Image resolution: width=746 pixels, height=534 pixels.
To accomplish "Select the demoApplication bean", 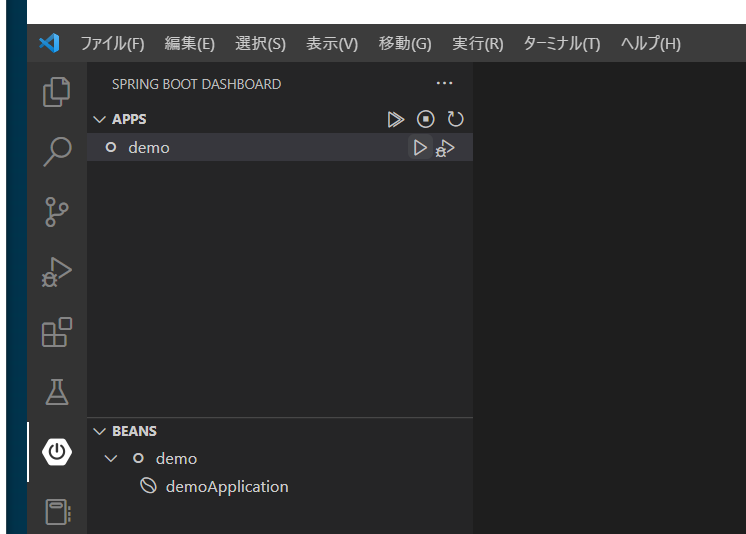I will [226, 487].
